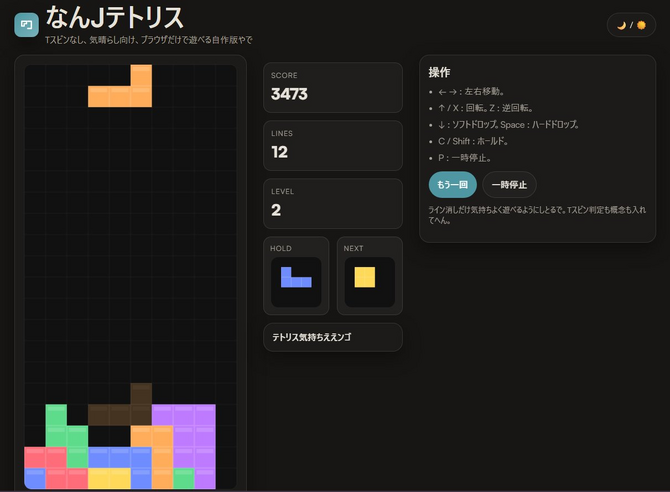This screenshot has height=492, width=670.
Task: Click the dark ghost piece preview
Action: (x=120, y=414)
